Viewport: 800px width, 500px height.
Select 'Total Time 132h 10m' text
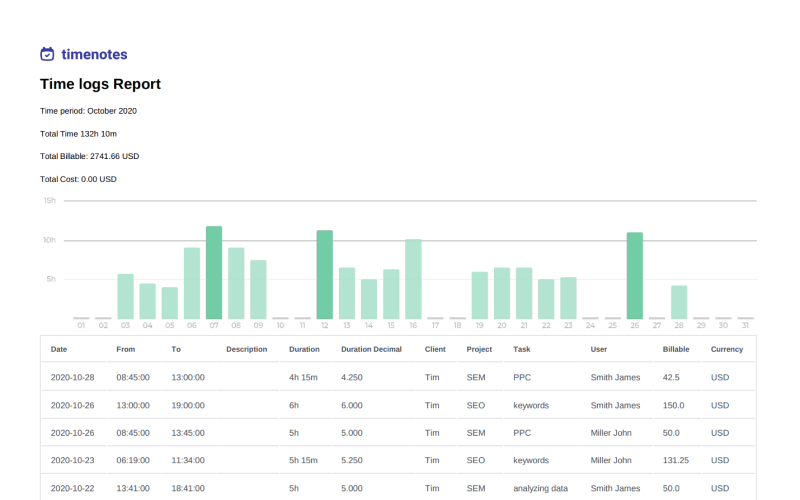(79, 134)
